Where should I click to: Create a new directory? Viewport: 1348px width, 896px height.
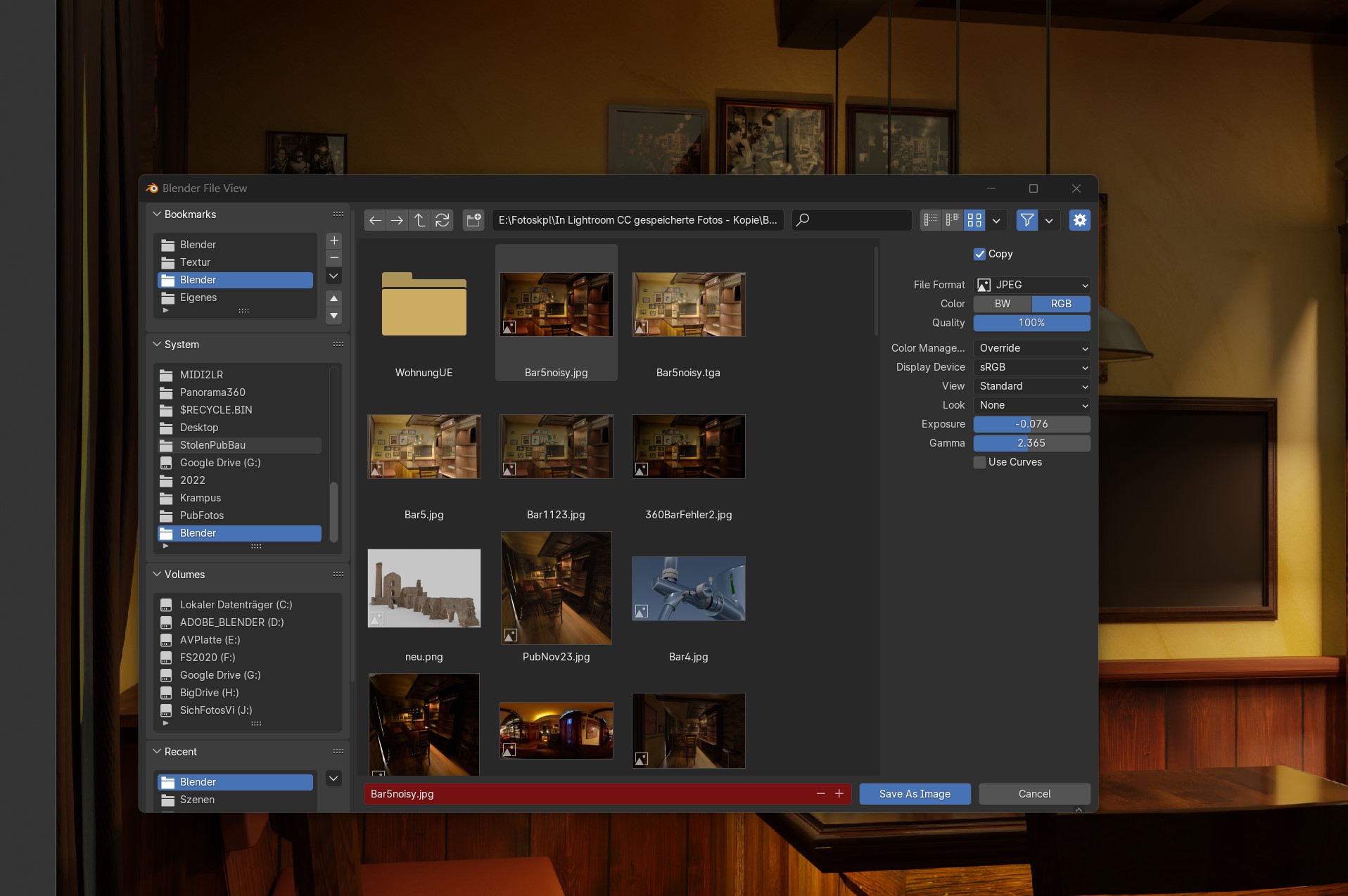pos(473,220)
